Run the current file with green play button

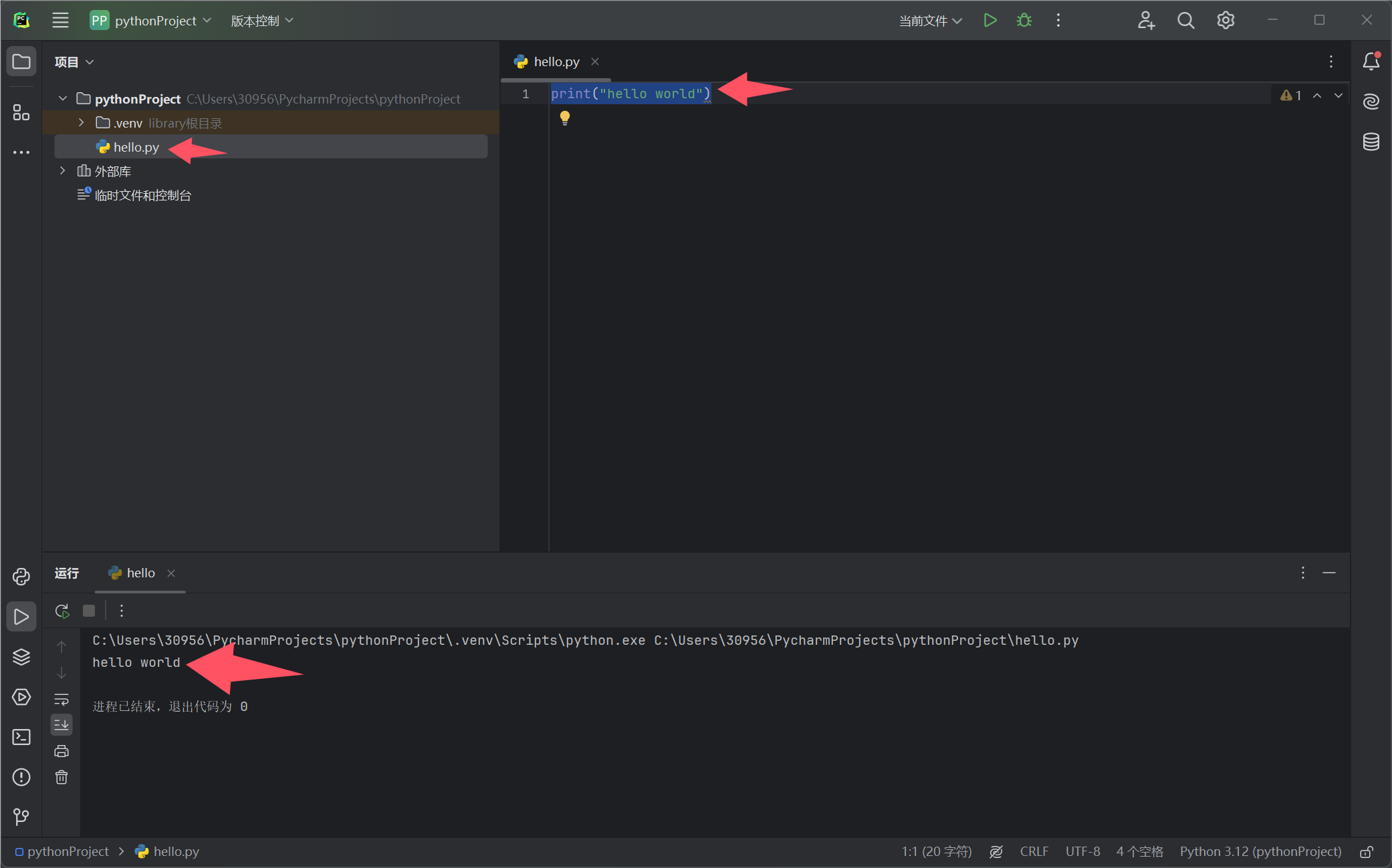point(990,21)
